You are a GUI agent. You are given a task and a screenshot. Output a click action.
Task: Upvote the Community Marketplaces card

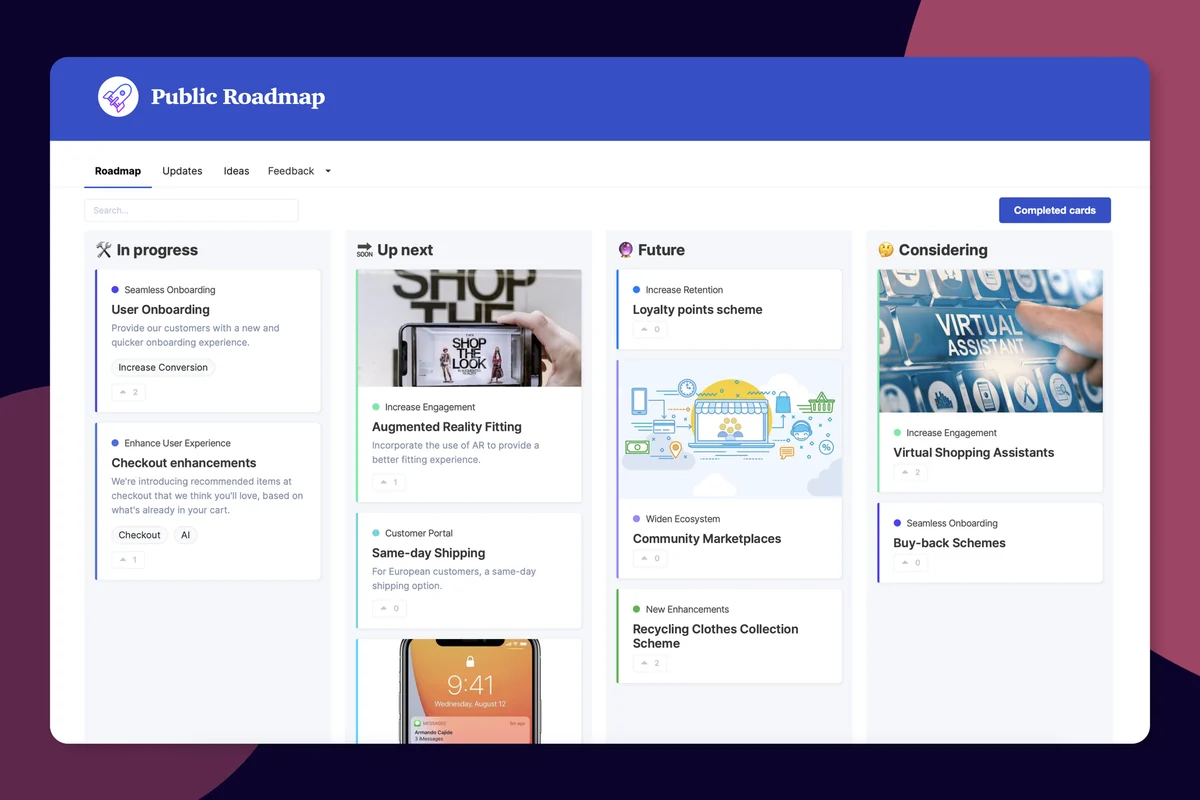[x=650, y=558]
